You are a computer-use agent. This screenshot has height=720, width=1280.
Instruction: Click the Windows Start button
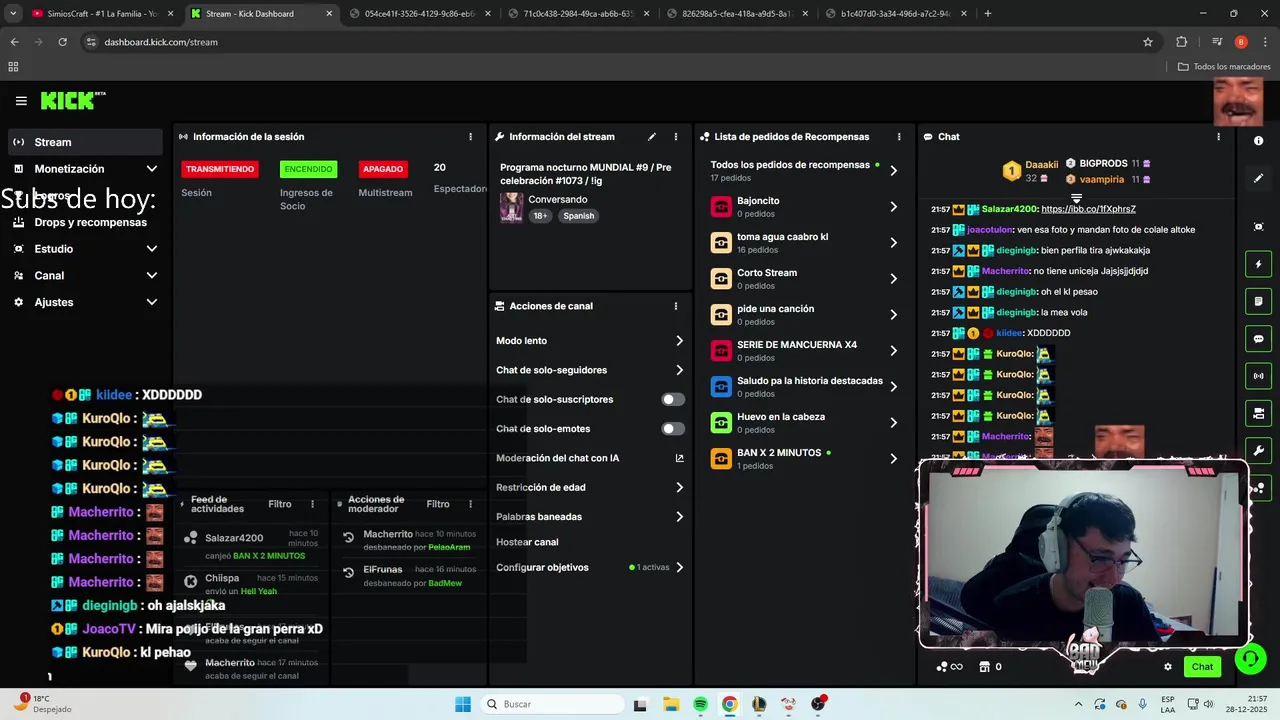pyautogui.click(x=462, y=704)
